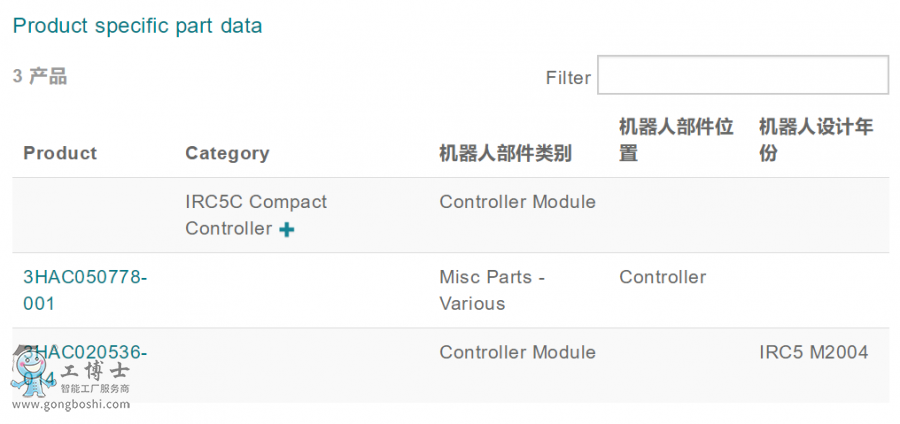Click into the Filter text box
Image resolution: width=900 pixels, height=424 pixels.
coord(743,75)
